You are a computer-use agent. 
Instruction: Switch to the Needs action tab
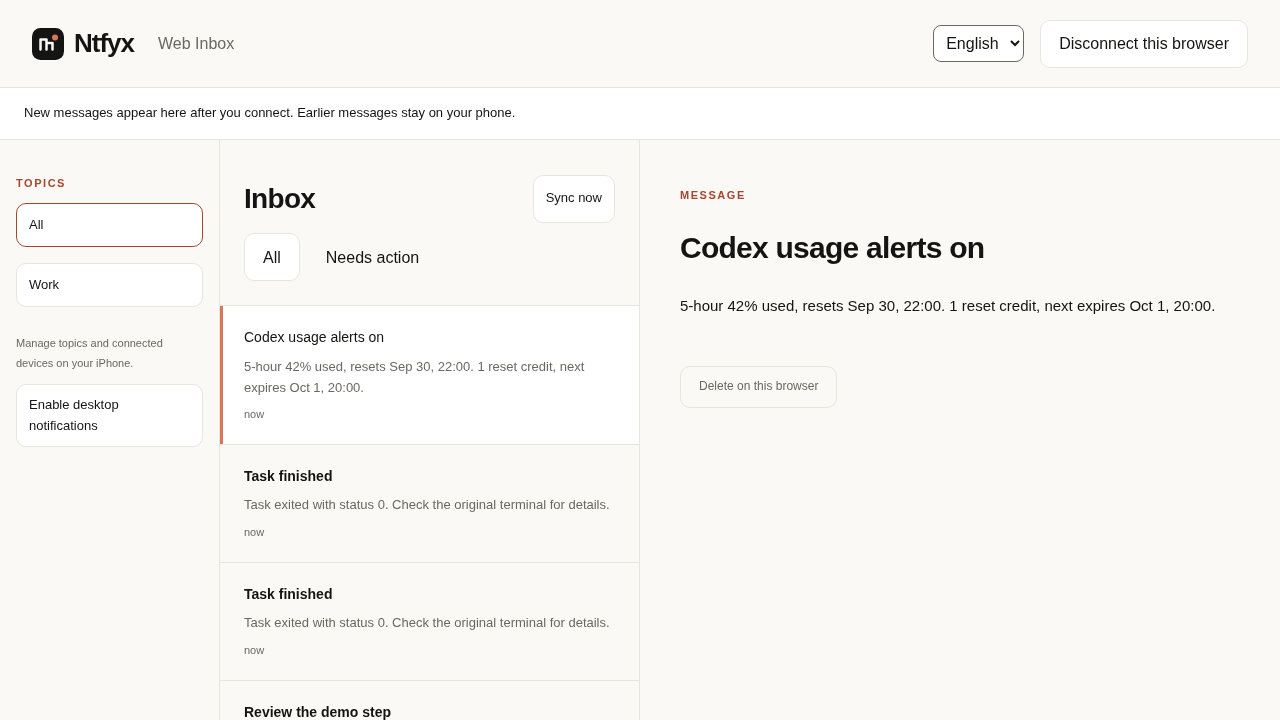[x=372, y=257]
